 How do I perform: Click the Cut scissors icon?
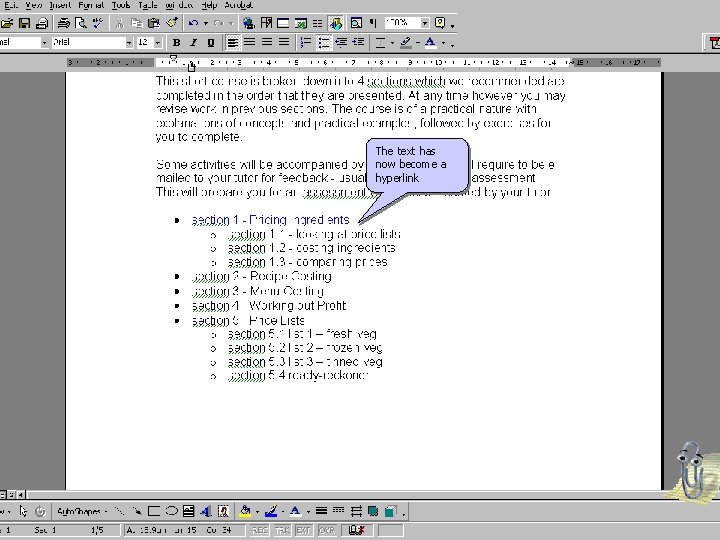[x=120, y=23]
